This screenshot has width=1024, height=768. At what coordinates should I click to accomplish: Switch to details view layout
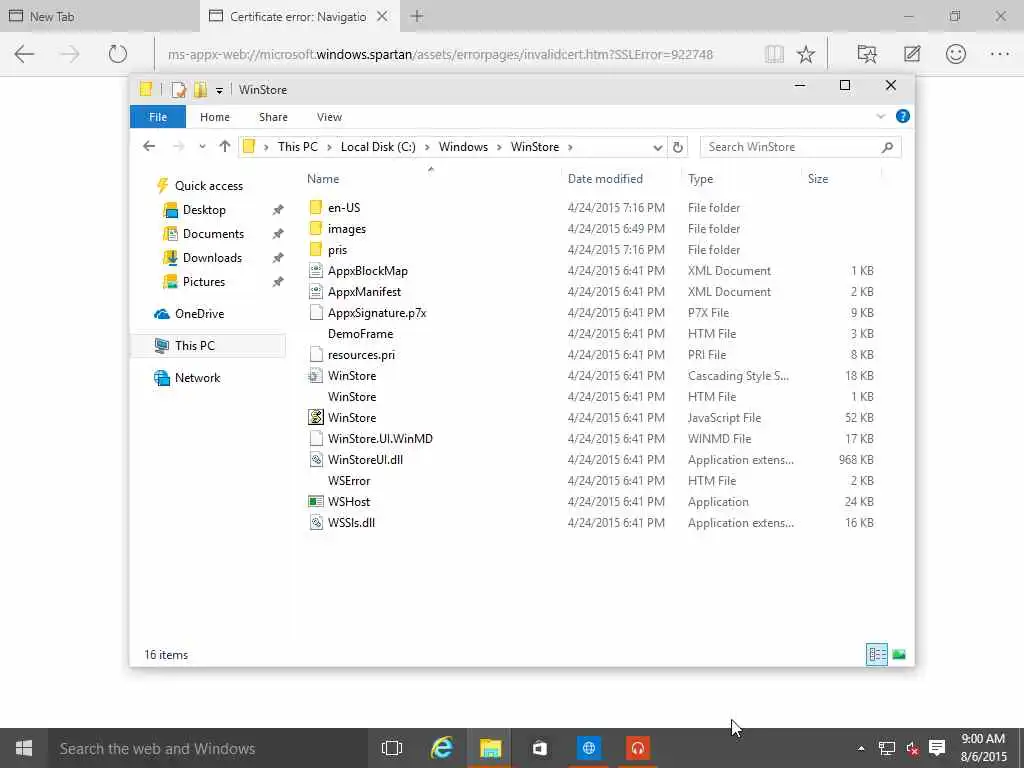coord(876,654)
